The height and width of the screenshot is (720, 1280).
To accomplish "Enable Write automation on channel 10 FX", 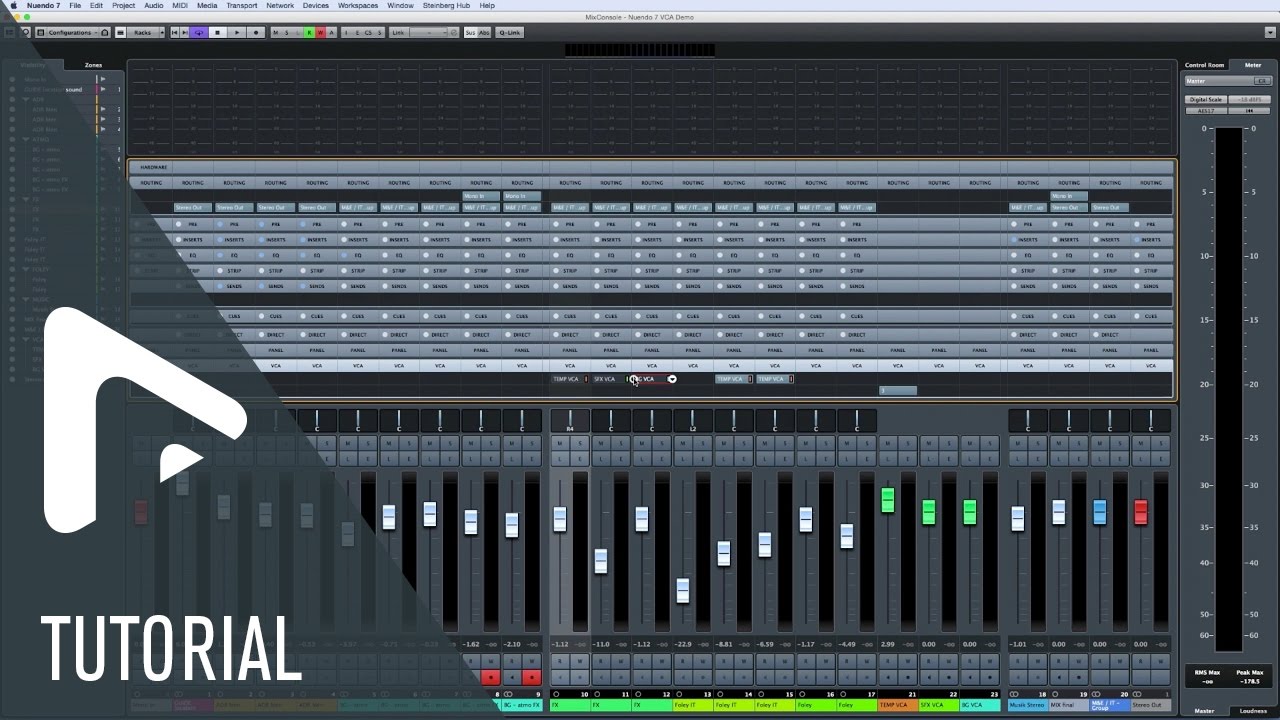I will pos(580,661).
